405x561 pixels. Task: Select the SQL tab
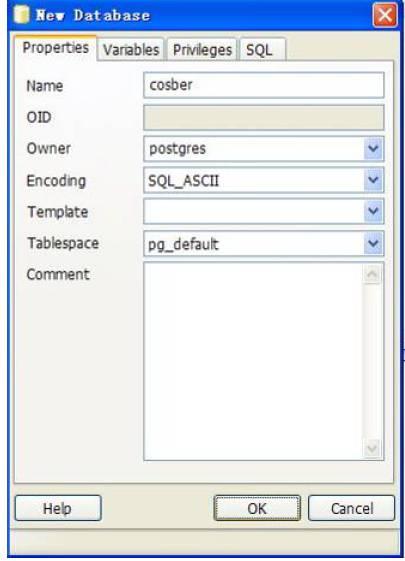point(263,49)
